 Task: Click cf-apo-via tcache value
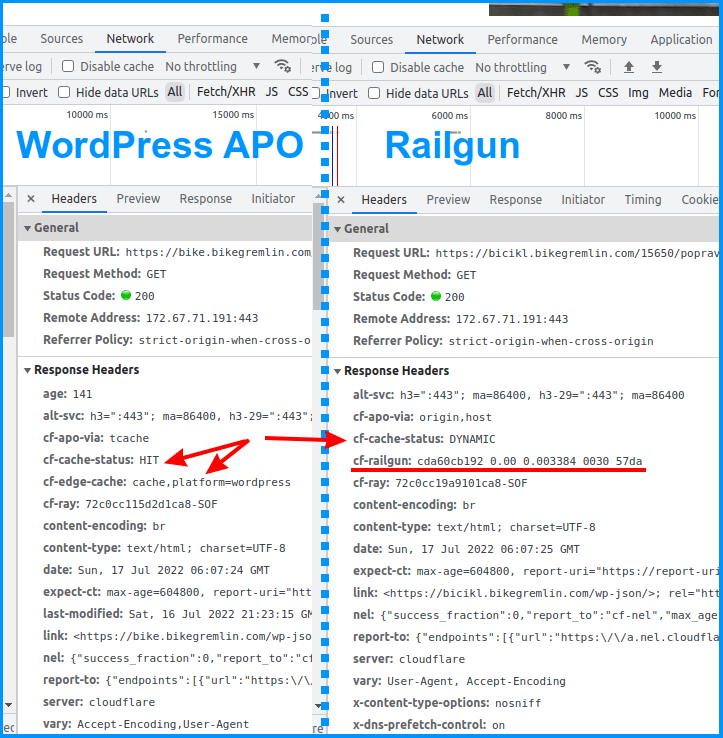point(129,438)
